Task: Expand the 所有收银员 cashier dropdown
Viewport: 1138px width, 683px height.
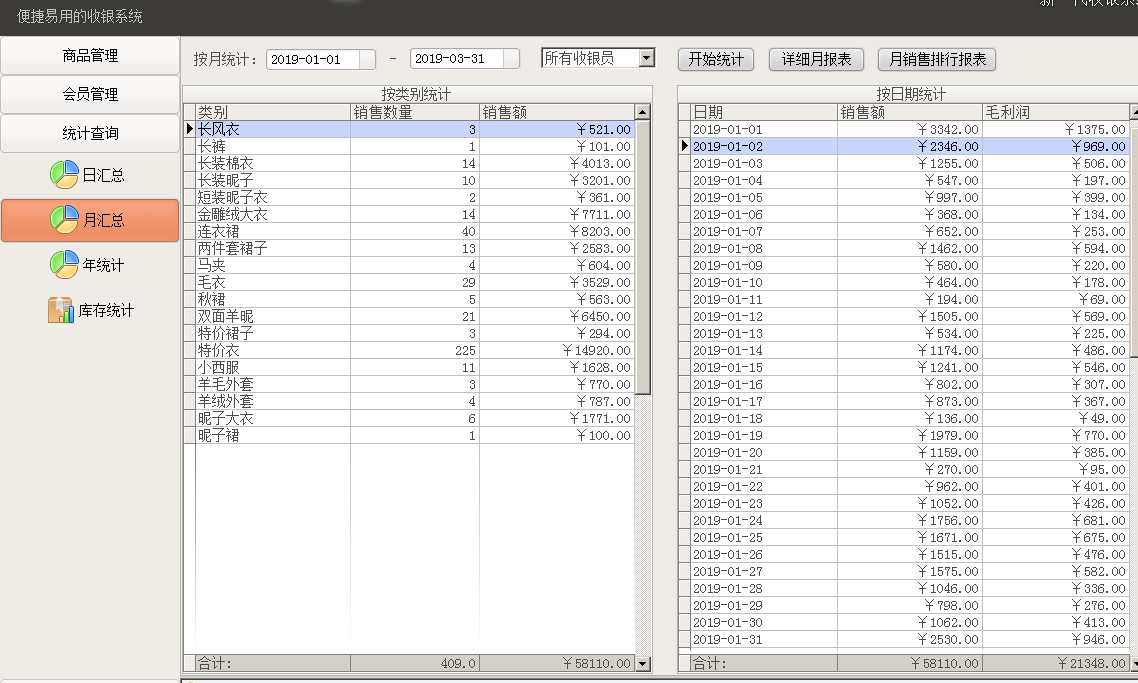Action: [x=646, y=58]
